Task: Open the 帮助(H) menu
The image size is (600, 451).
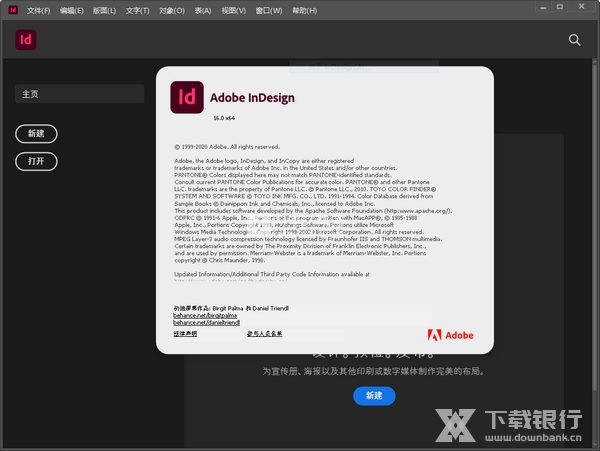Action: coord(305,11)
